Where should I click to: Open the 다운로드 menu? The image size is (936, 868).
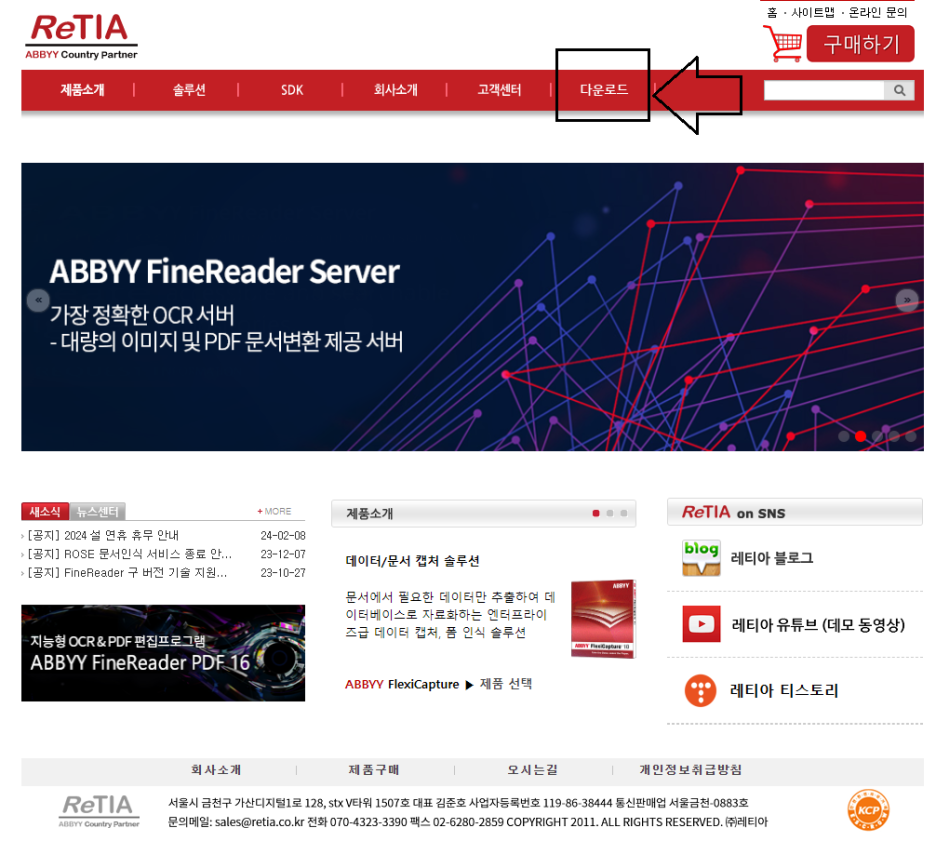pyautogui.click(x=604, y=90)
